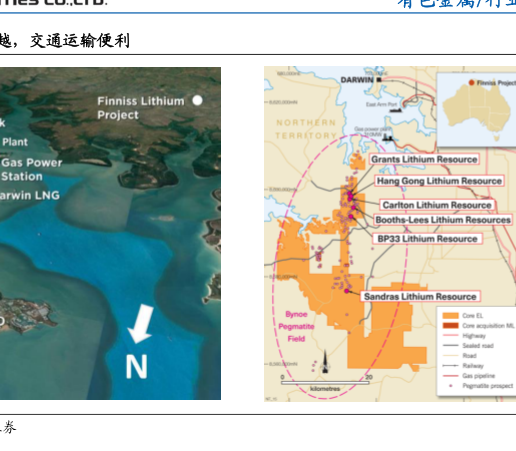Click the "Highway" legend entry

[x=464, y=336]
